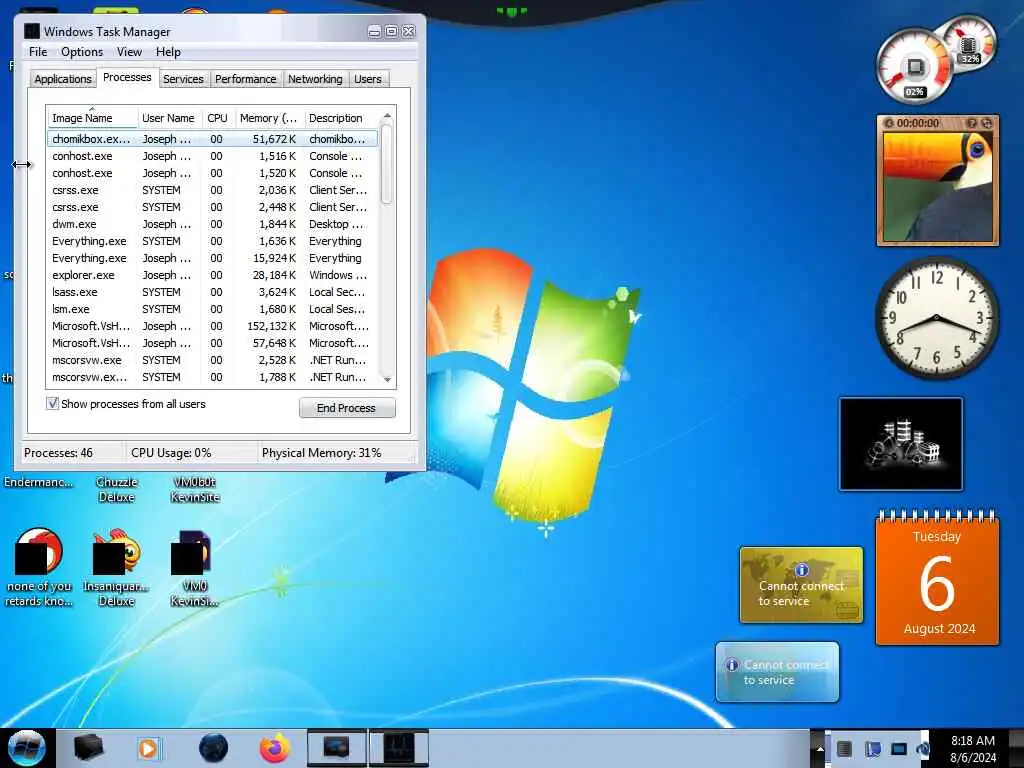Open Insaniquarium Deluxe desktop shortcut
The width and height of the screenshot is (1024, 768).
click(116, 567)
